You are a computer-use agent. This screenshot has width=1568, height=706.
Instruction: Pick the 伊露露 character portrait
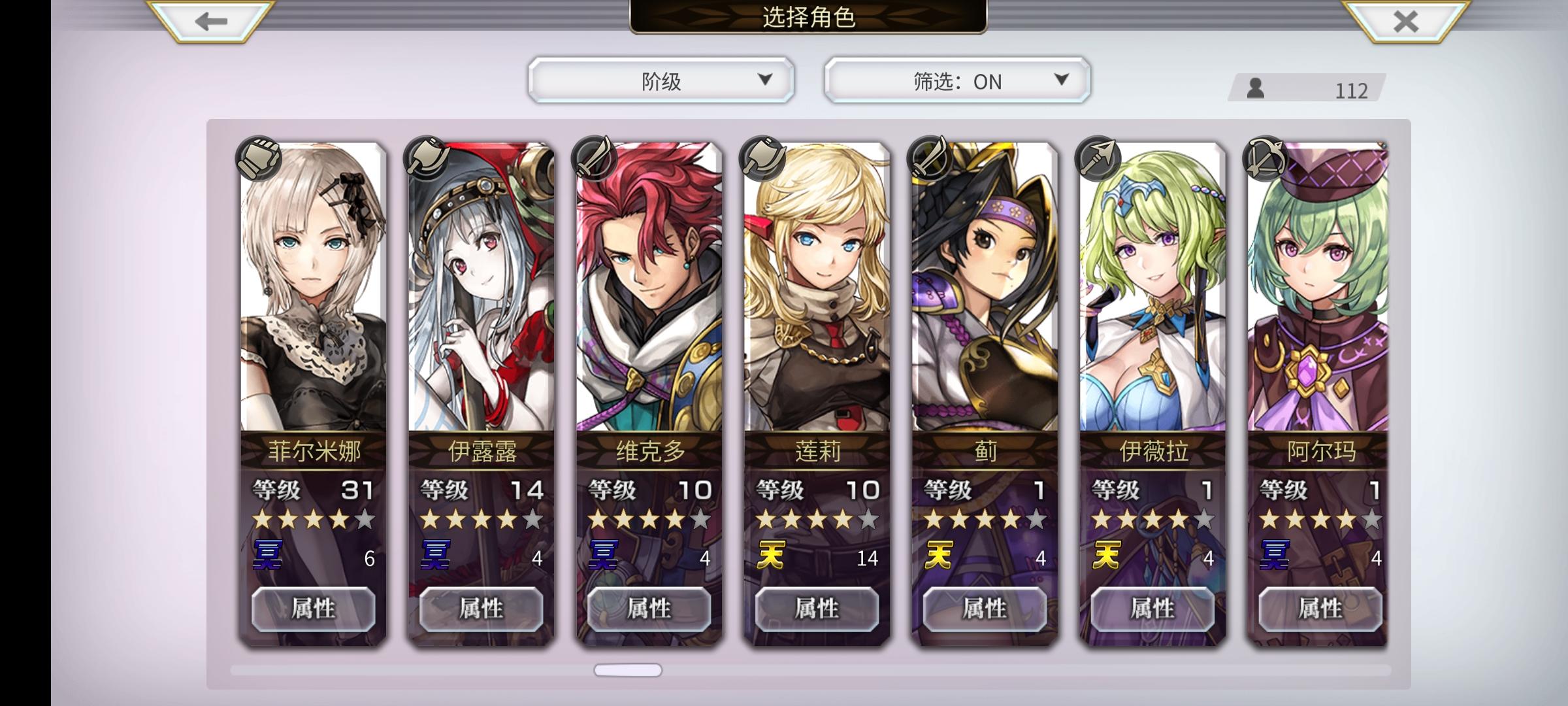pos(482,288)
